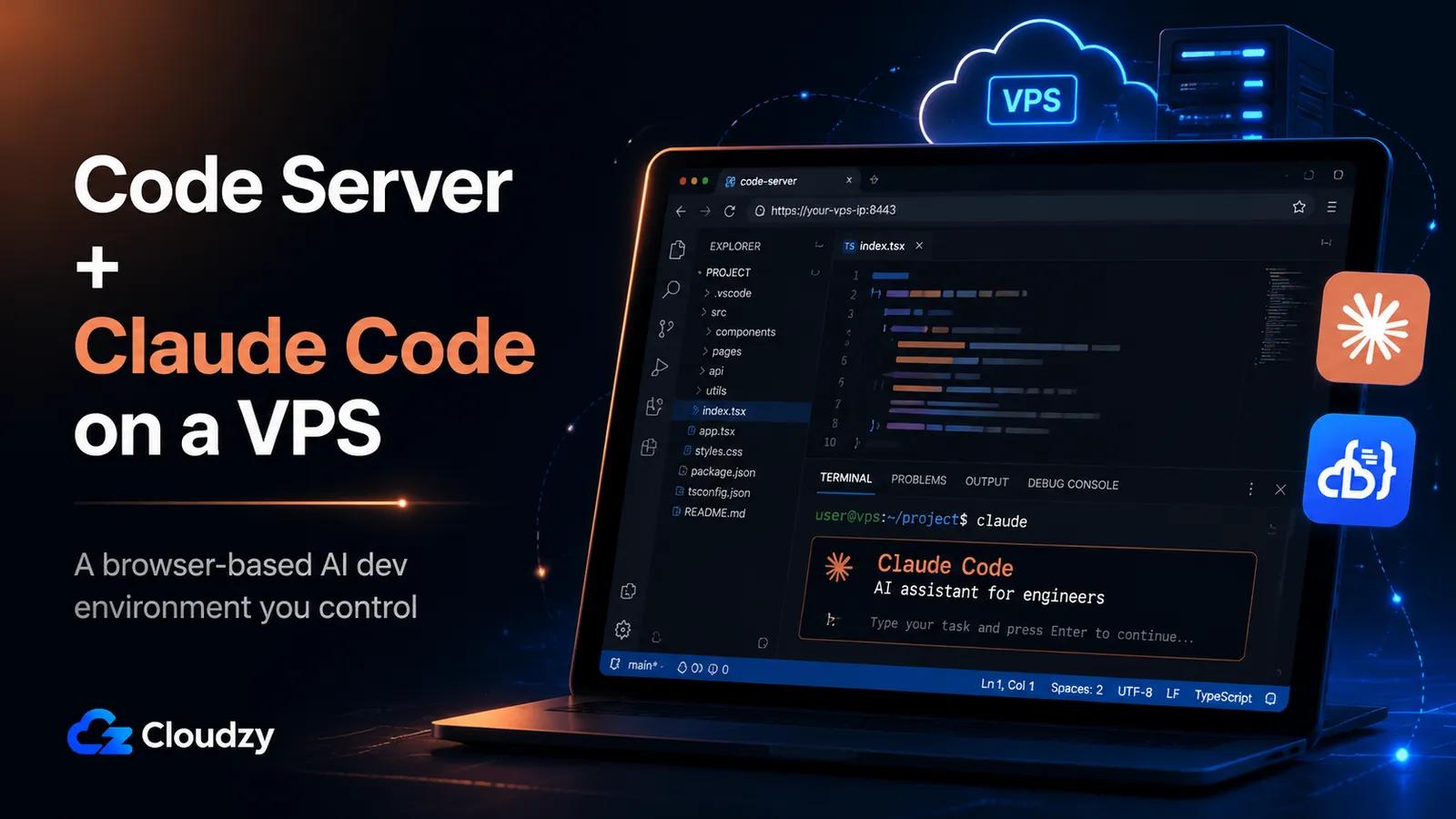The image size is (1456, 819).
Task: Open the browser hamburger menu
Action: click(1331, 207)
